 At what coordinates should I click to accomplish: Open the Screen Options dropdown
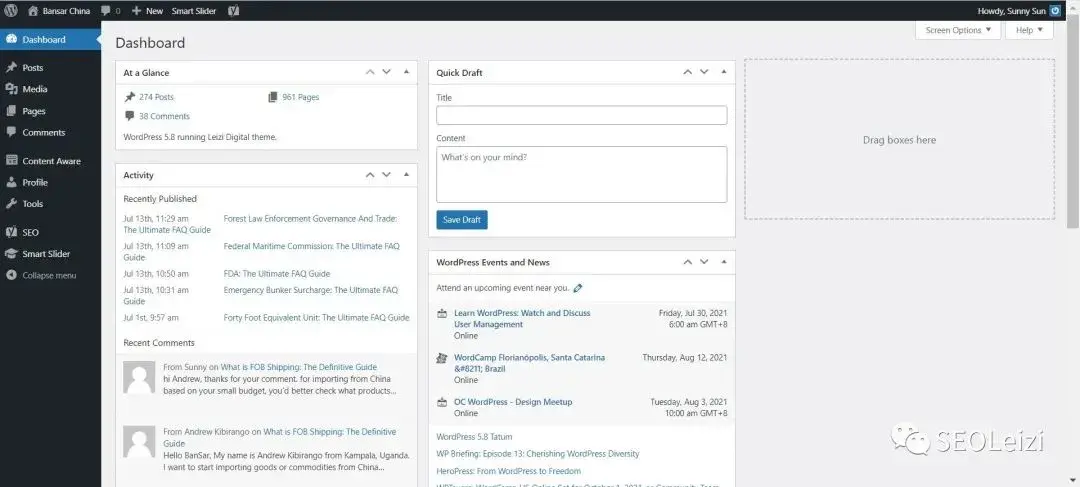(x=958, y=30)
